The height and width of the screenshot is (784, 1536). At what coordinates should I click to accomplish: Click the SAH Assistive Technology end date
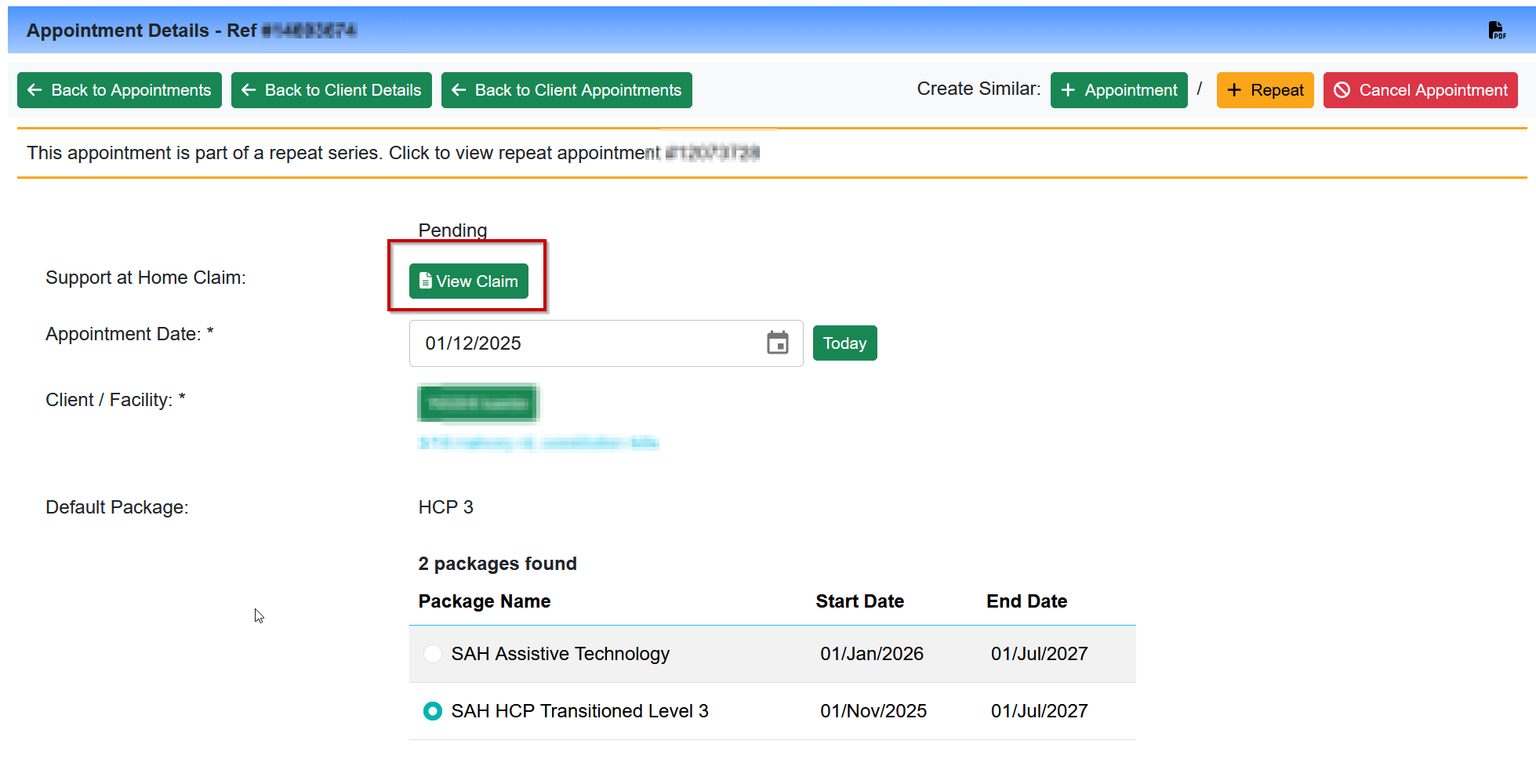(1040, 654)
